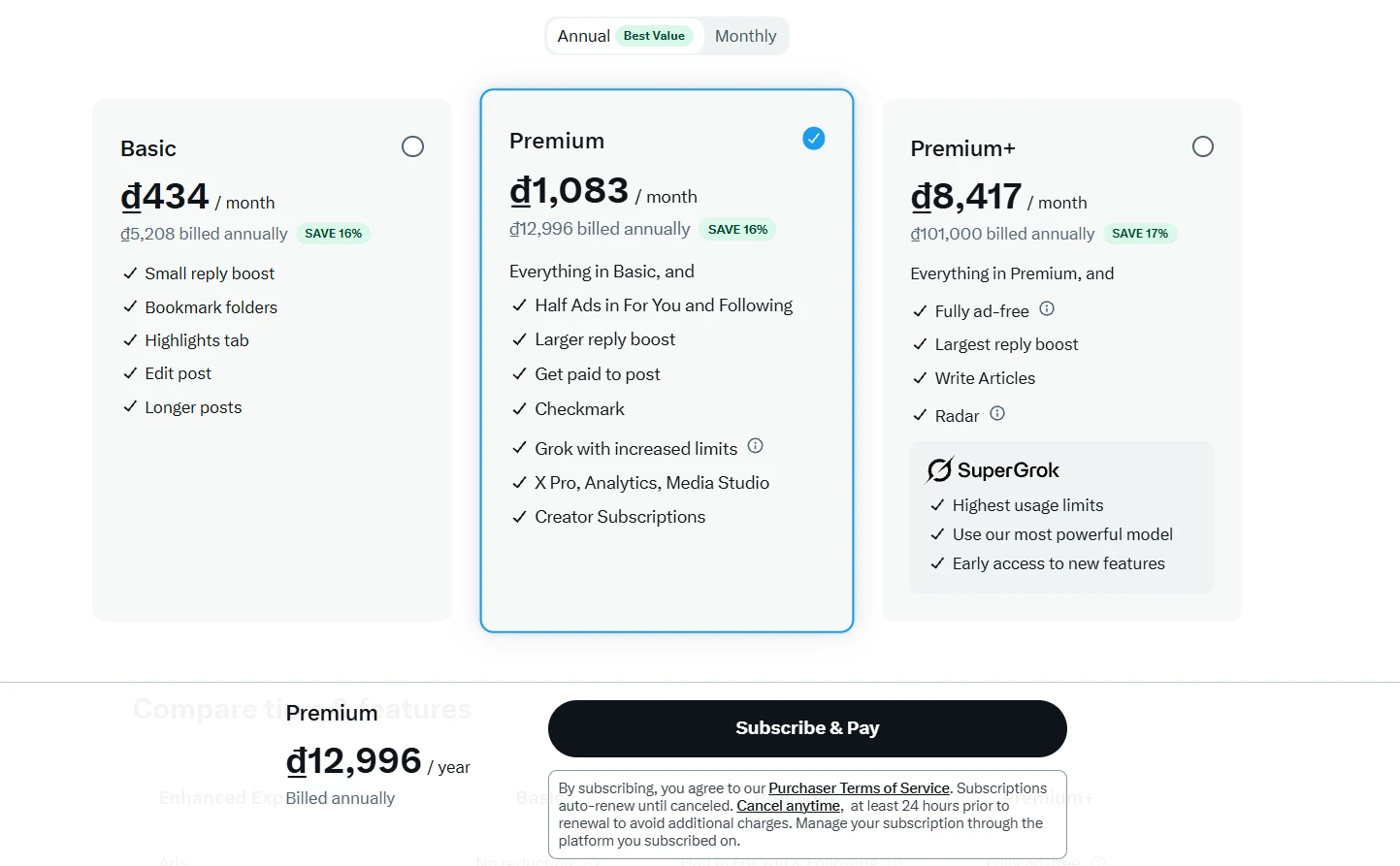Show info for Grok with increased limits
The width and height of the screenshot is (1400, 866).
756,446
